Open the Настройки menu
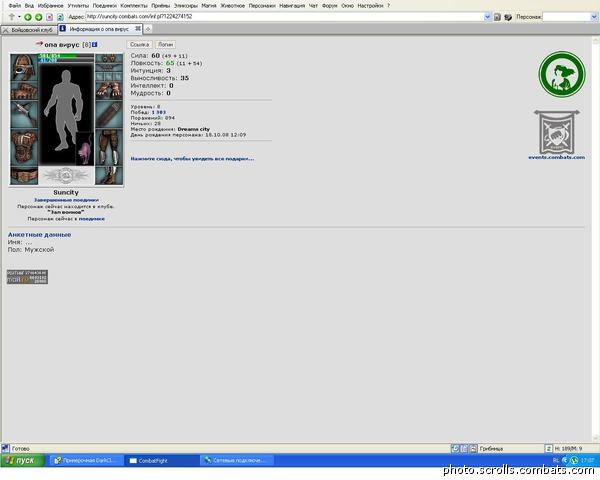The height and width of the screenshot is (480, 600). tap(370, 5)
